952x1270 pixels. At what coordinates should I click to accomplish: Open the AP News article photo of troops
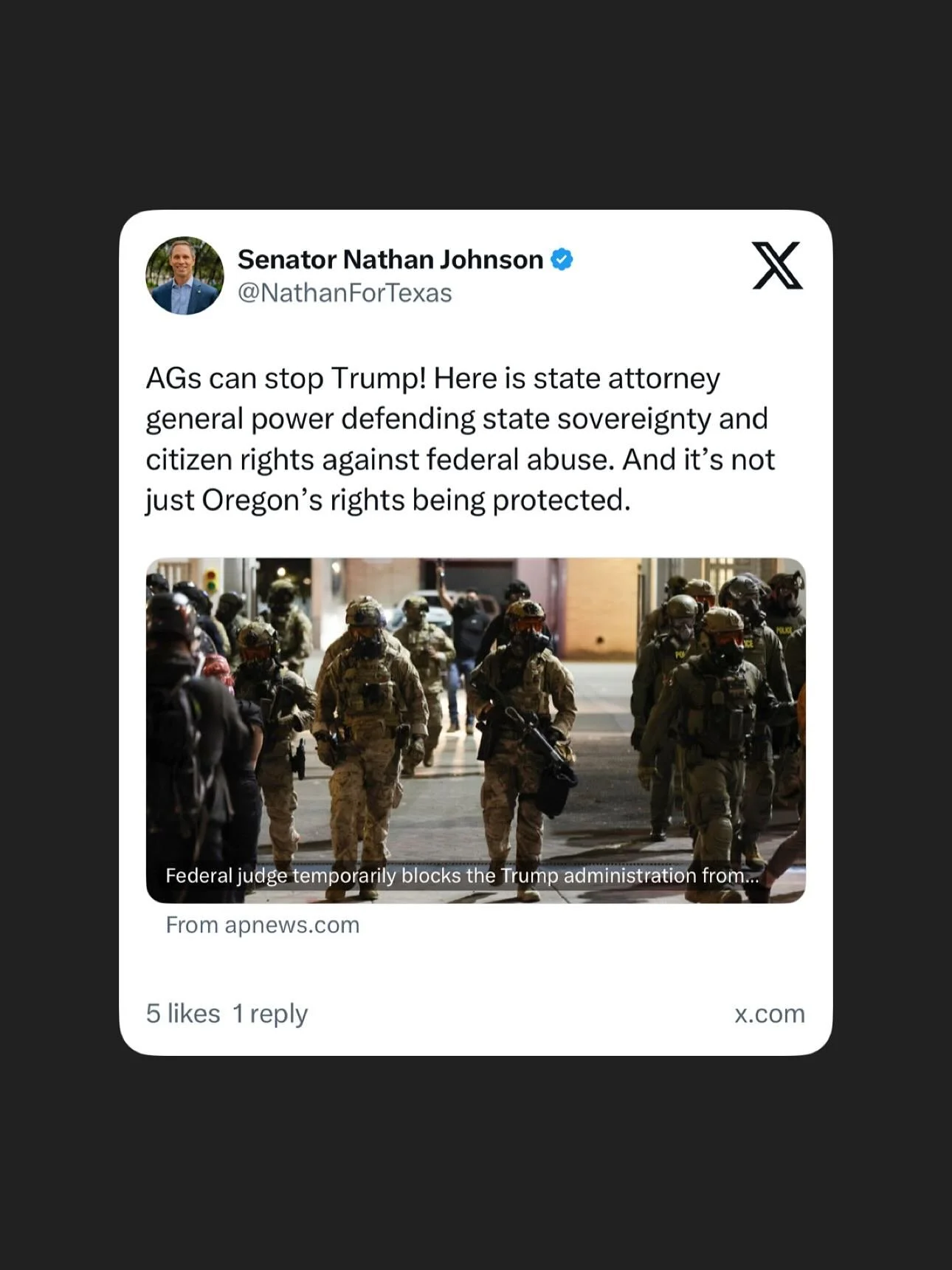tap(476, 730)
